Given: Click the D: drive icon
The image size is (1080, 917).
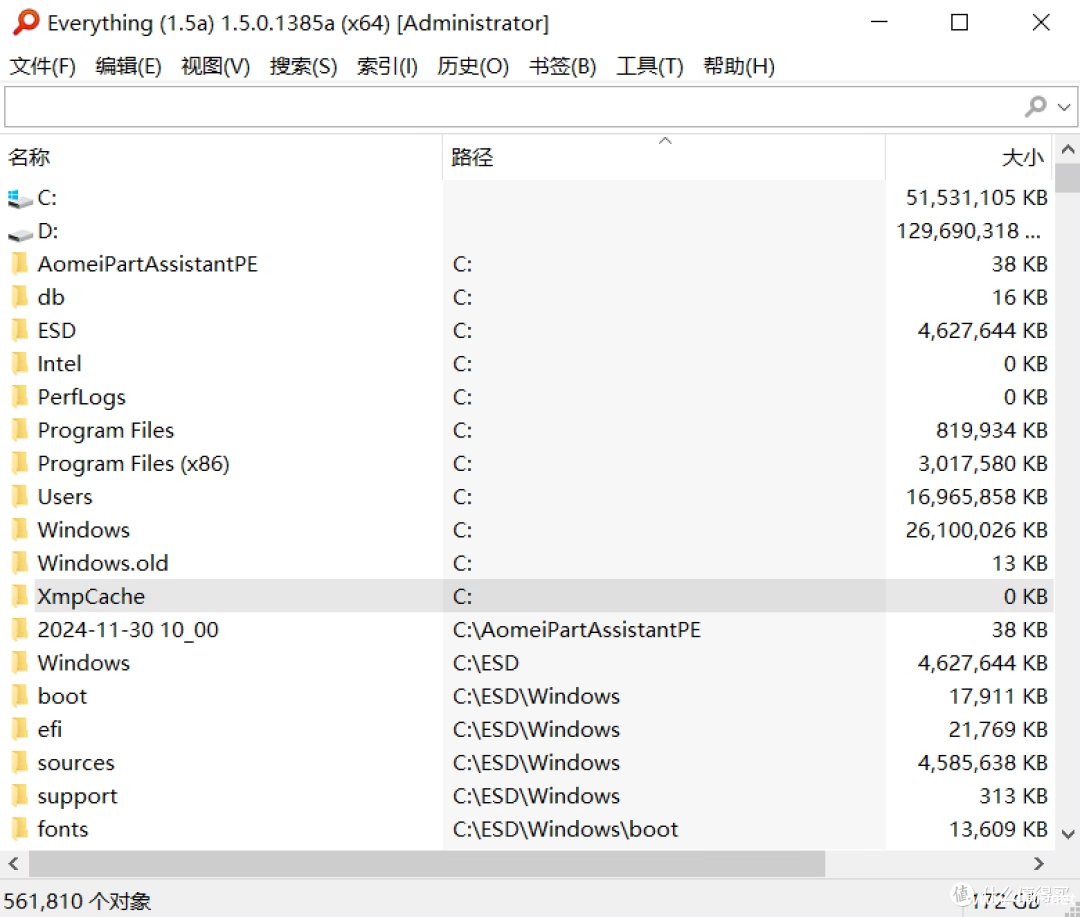Looking at the screenshot, I should [x=20, y=232].
